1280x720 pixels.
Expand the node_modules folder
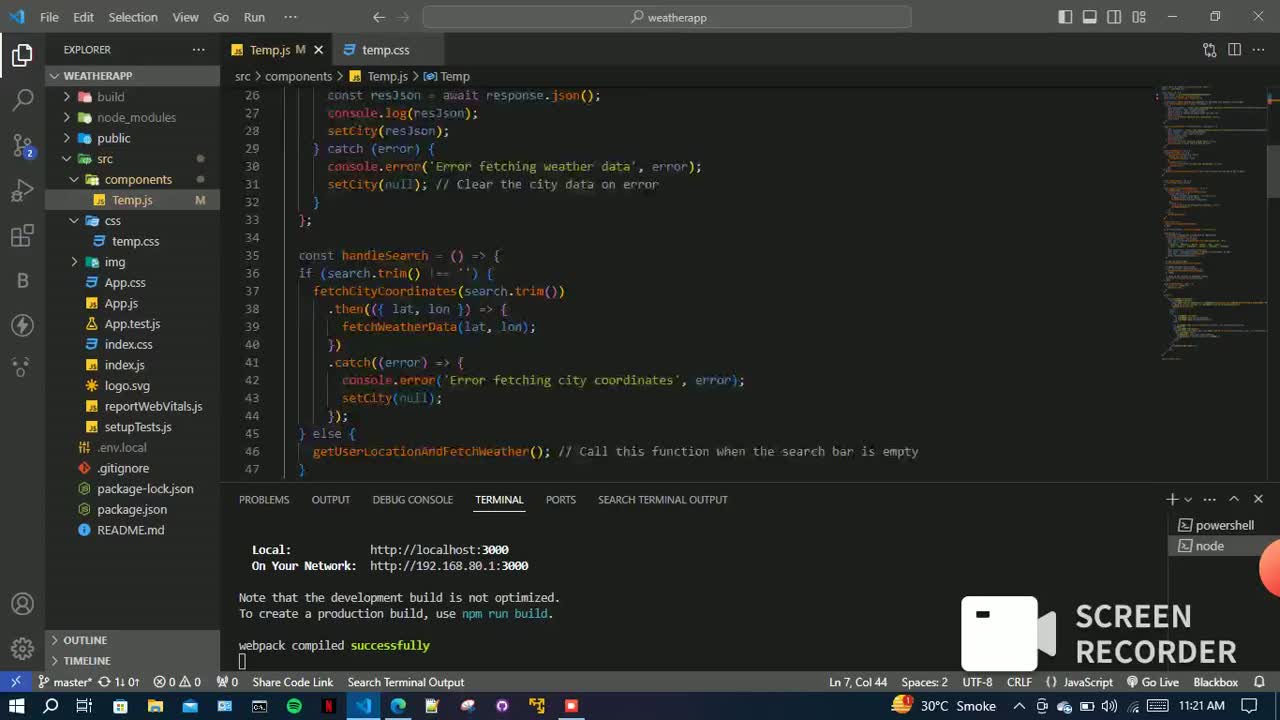(x=136, y=117)
